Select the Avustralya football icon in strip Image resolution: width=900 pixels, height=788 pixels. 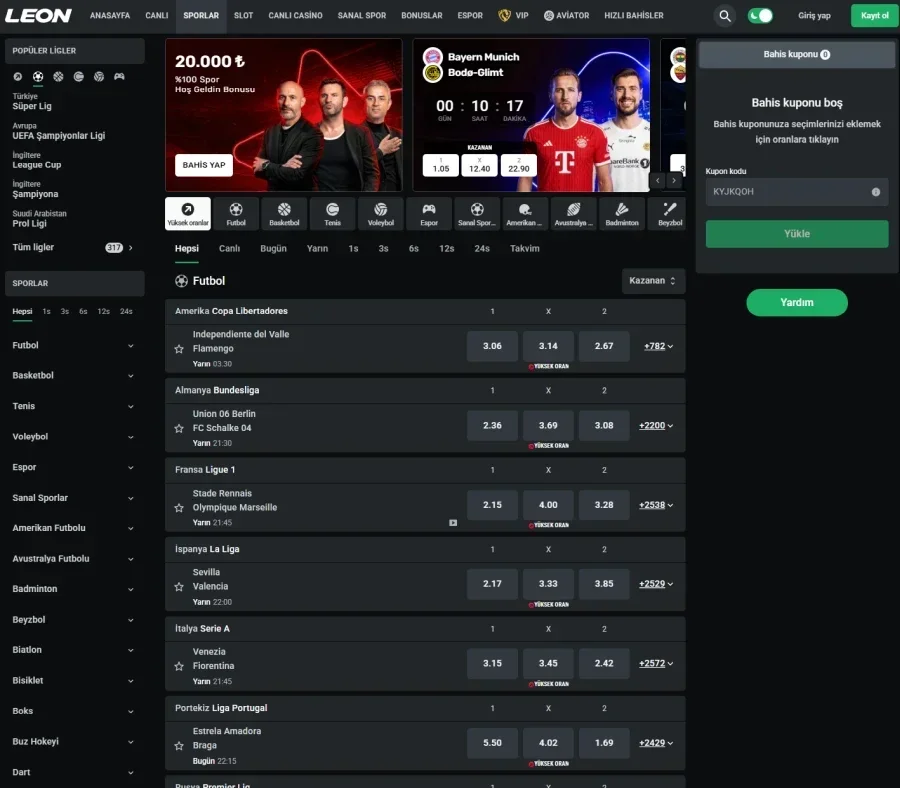[573, 214]
